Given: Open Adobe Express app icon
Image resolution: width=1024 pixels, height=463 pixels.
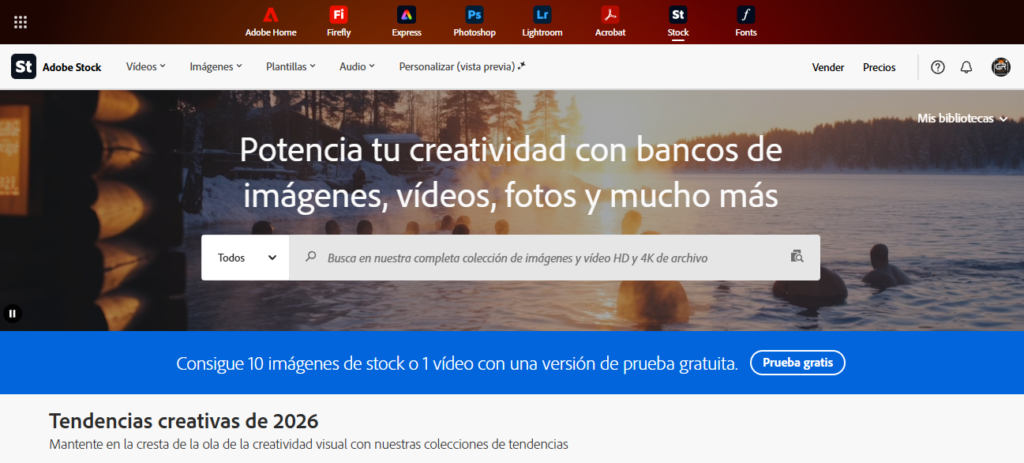Looking at the screenshot, I should [406, 21].
